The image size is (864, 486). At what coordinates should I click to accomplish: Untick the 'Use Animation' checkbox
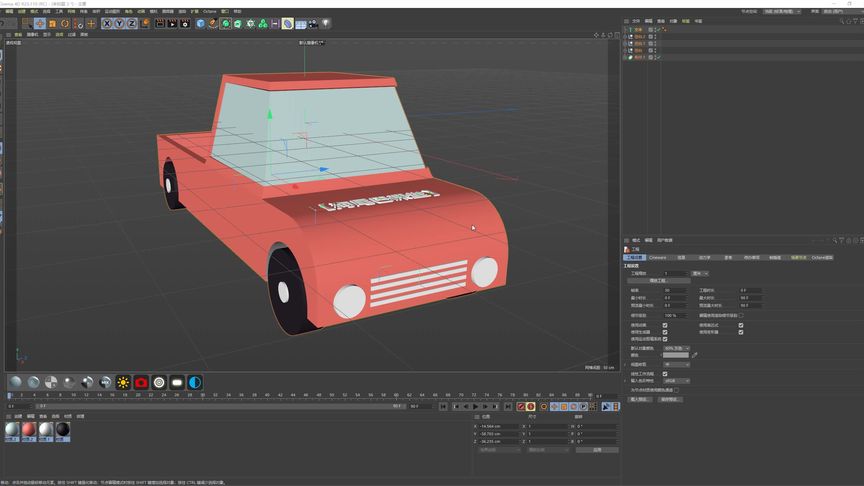click(665, 325)
